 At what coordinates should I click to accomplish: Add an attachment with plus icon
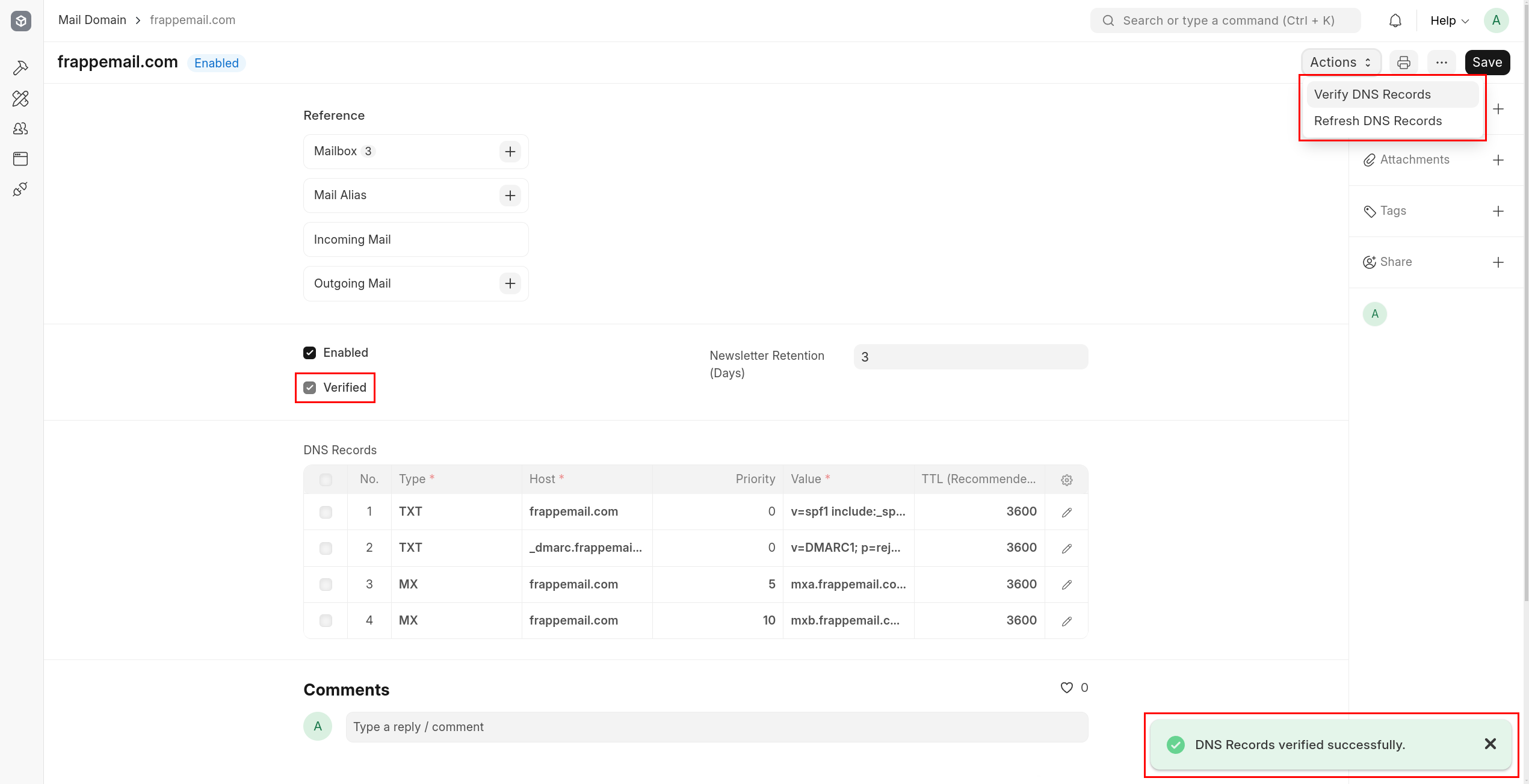[1498, 160]
